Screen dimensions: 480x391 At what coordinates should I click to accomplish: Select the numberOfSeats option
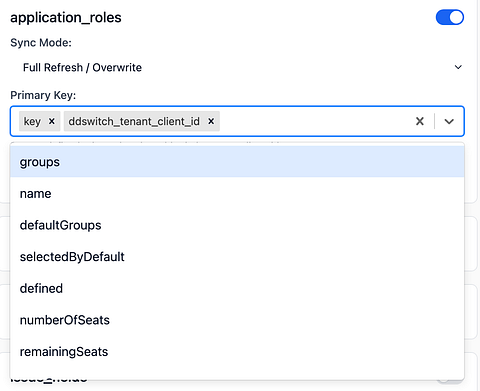237,320
